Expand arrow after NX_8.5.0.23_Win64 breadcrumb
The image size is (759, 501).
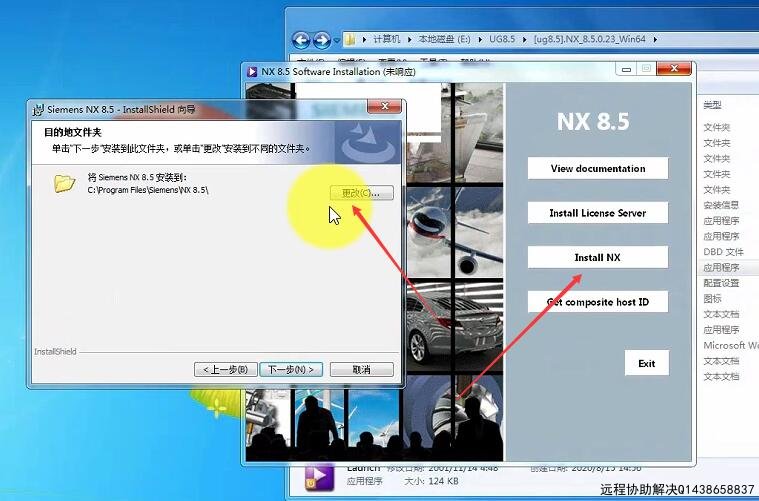click(655, 39)
